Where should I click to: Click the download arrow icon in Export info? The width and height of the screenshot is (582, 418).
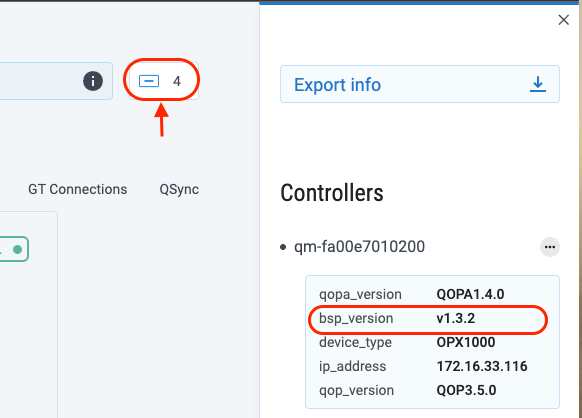click(x=537, y=84)
